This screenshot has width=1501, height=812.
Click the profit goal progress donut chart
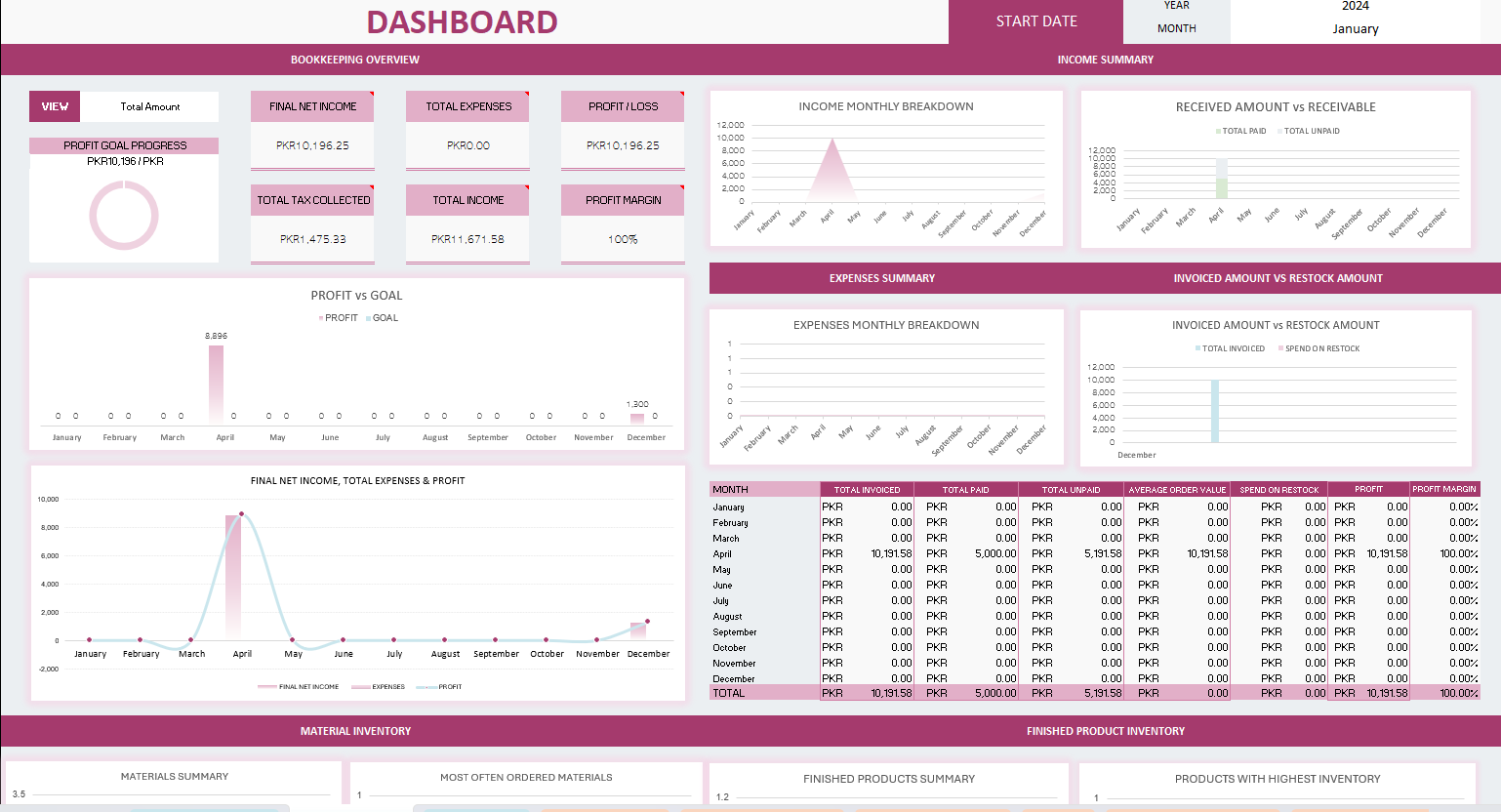tap(124, 215)
